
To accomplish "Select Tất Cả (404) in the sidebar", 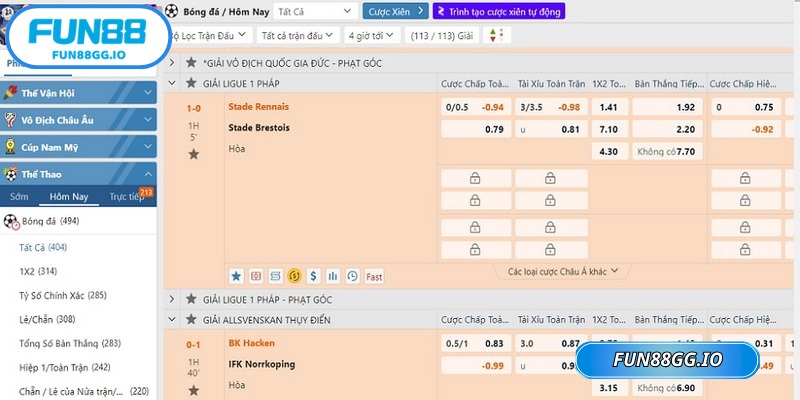I will [x=43, y=247].
